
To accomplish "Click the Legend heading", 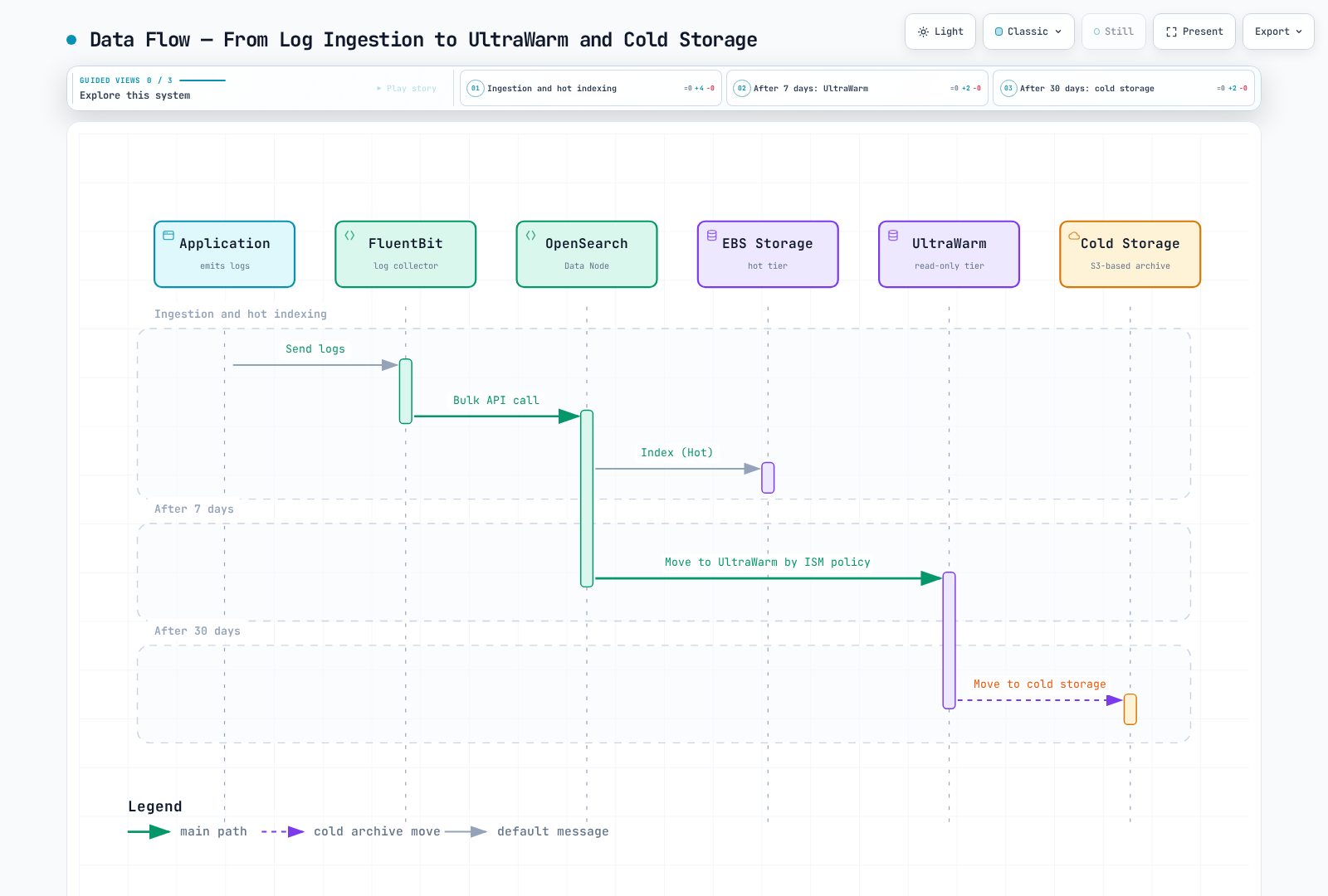I will (x=155, y=806).
